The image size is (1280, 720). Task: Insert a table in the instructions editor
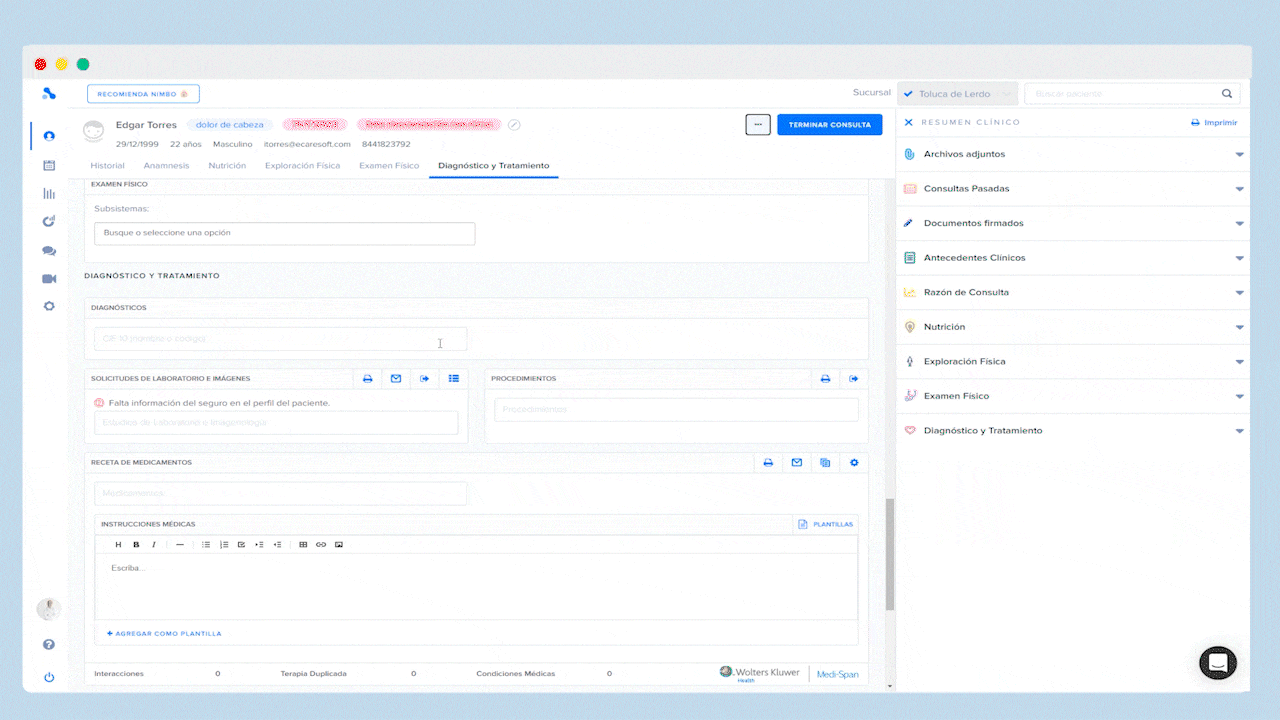303,545
